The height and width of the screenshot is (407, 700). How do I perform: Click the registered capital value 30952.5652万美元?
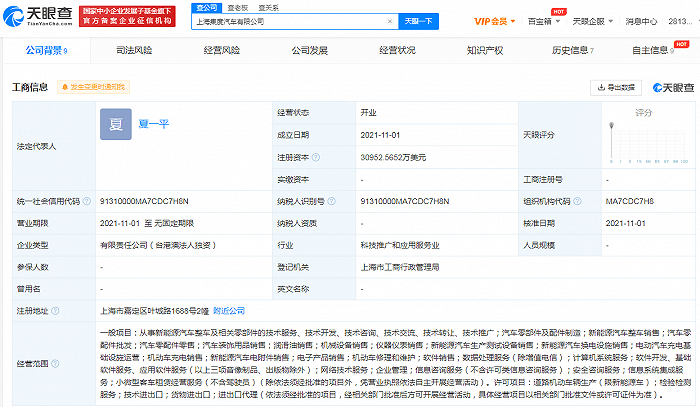click(x=393, y=157)
